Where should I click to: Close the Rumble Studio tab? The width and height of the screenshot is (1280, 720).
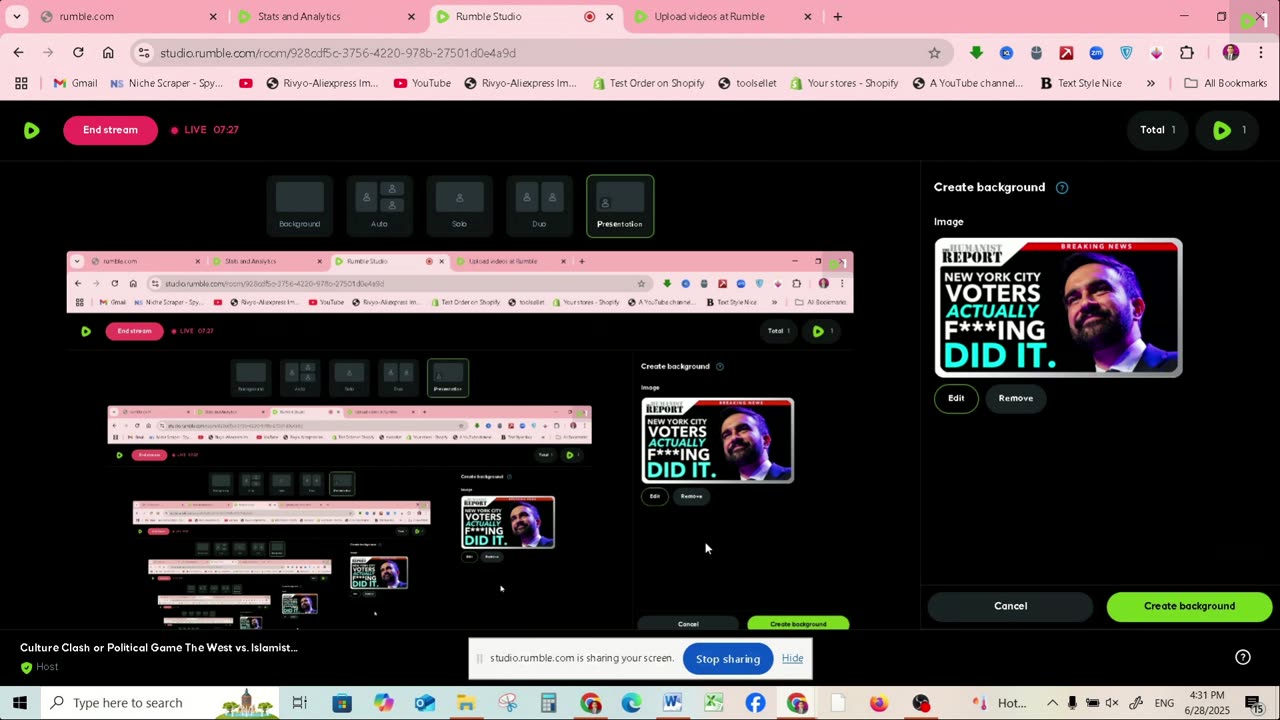pos(609,16)
